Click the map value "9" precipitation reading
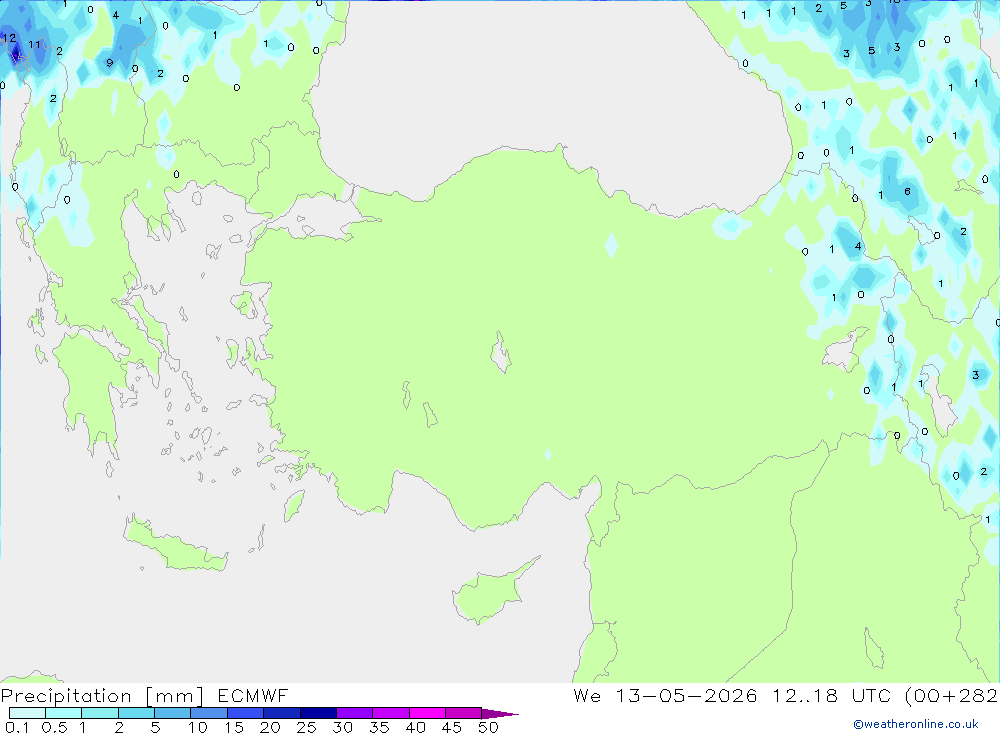Viewport: 1000px width, 733px height. tap(110, 63)
